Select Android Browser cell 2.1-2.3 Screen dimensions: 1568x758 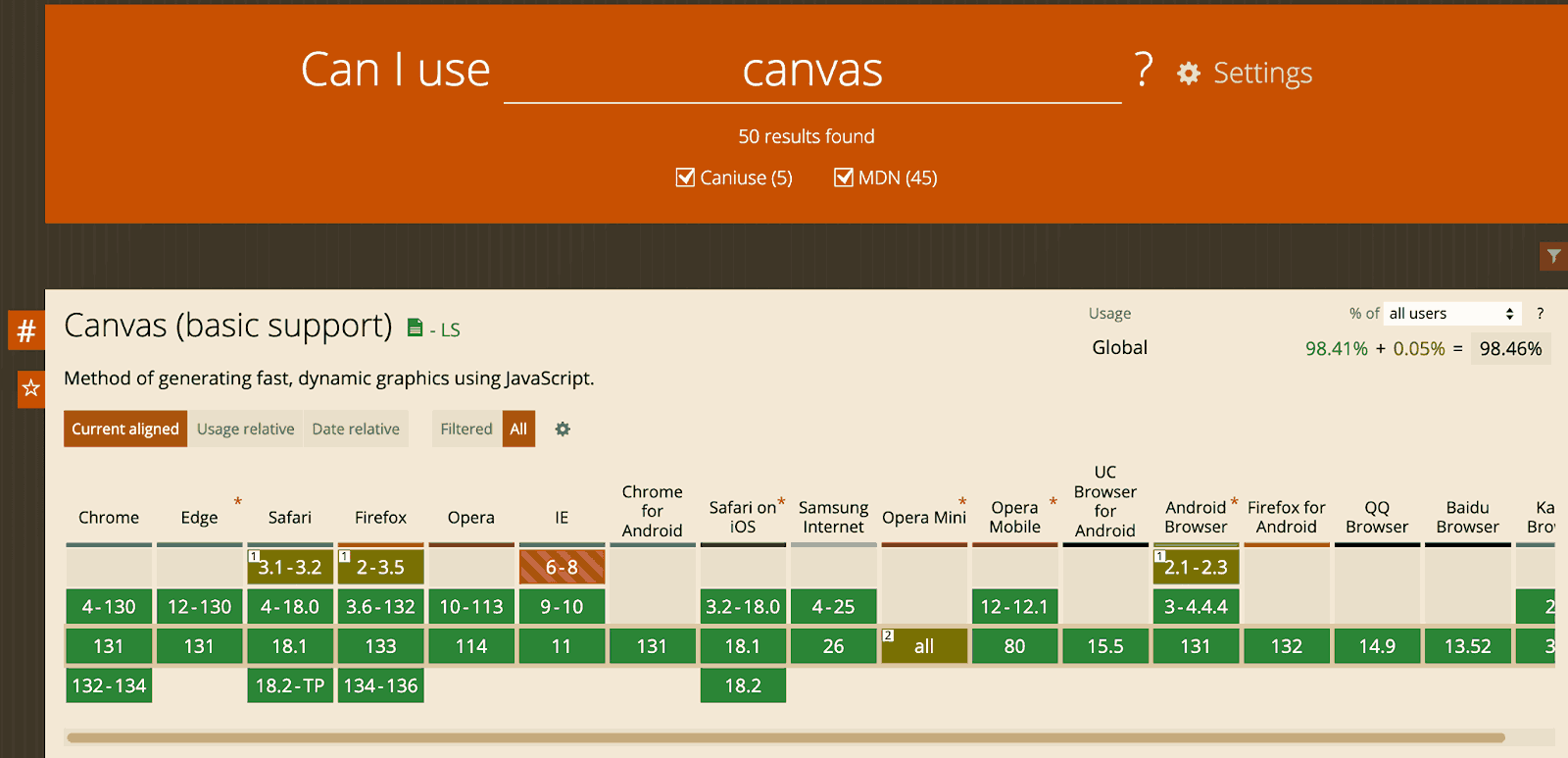click(x=1196, y=567)
